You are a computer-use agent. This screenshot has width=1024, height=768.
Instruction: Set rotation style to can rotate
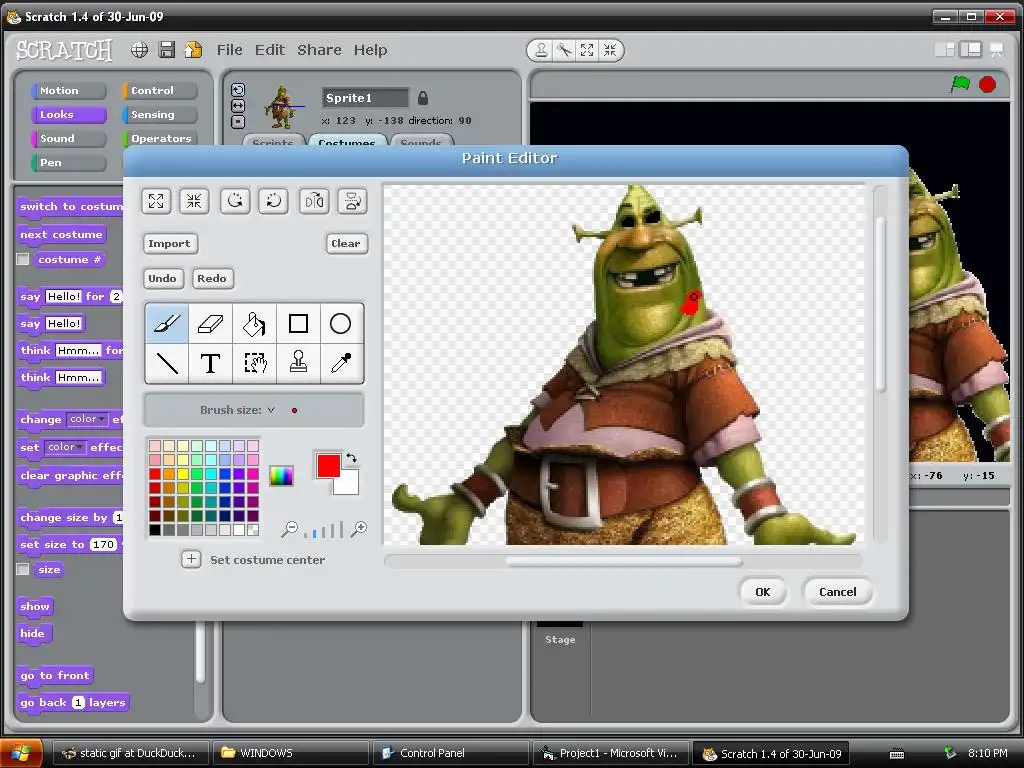coord(238,90)
